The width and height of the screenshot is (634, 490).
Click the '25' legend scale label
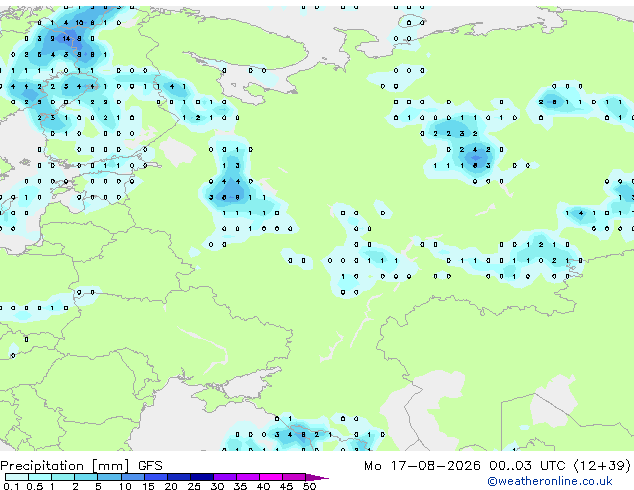[194, 486]
